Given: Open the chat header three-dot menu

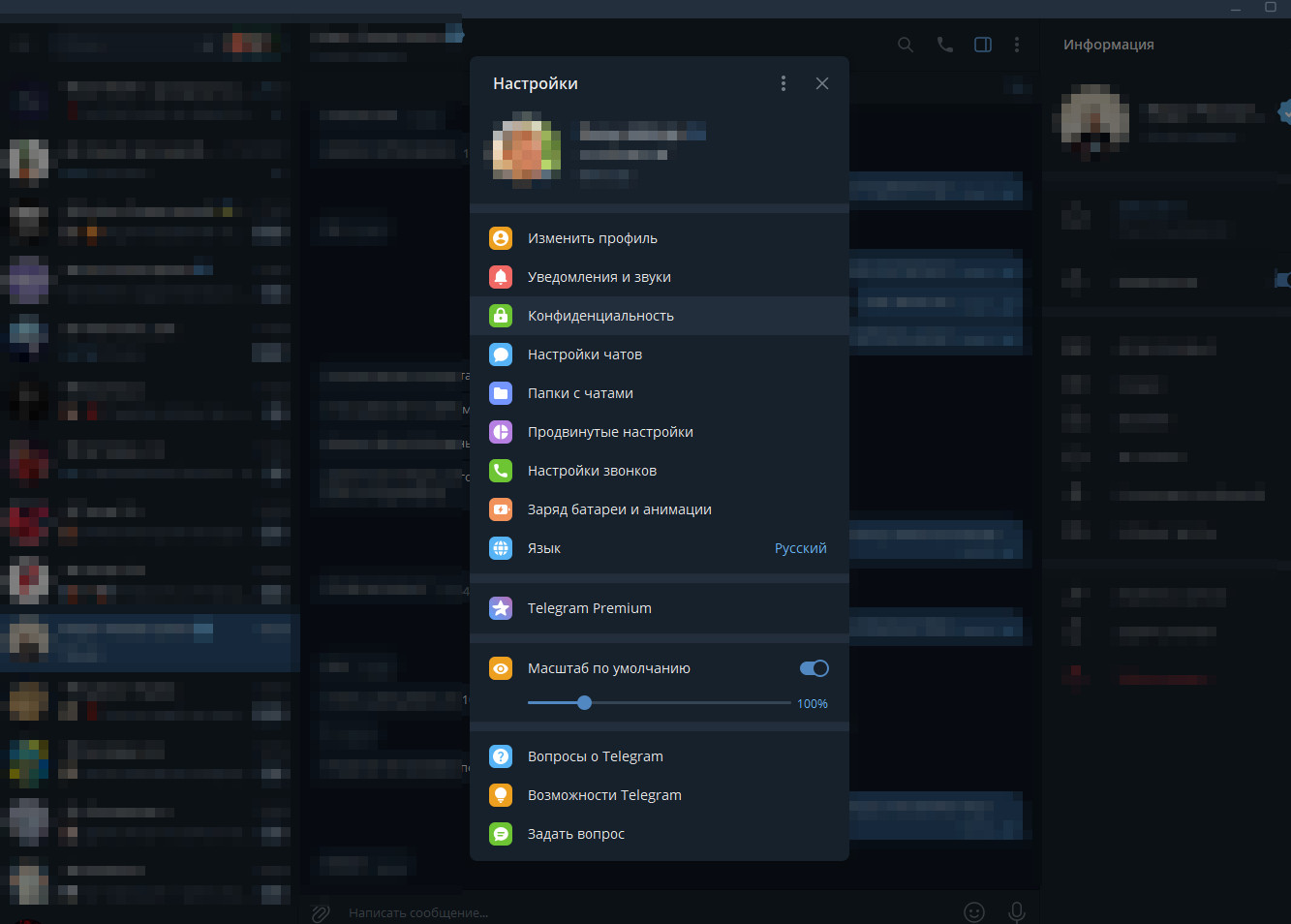Looking at the screenshot, I should pyautogui.click(x=1016, y=45).
